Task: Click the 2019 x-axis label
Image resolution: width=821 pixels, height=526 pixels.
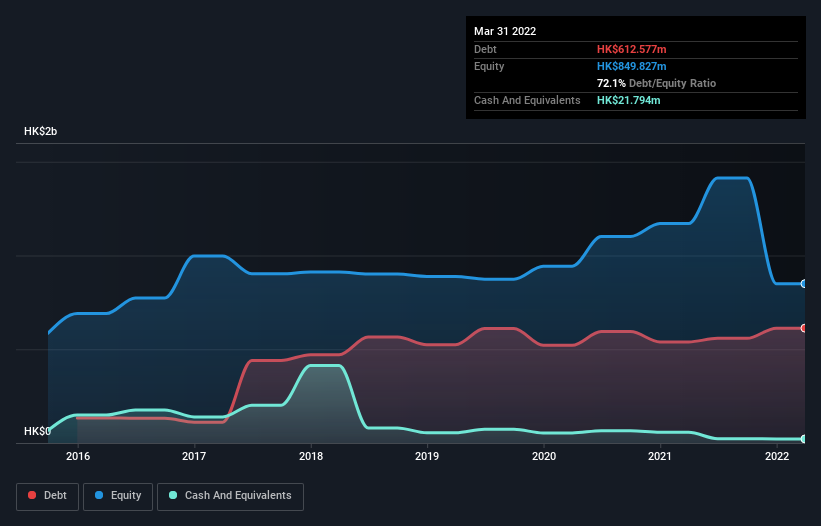Action: coord(427,456)
